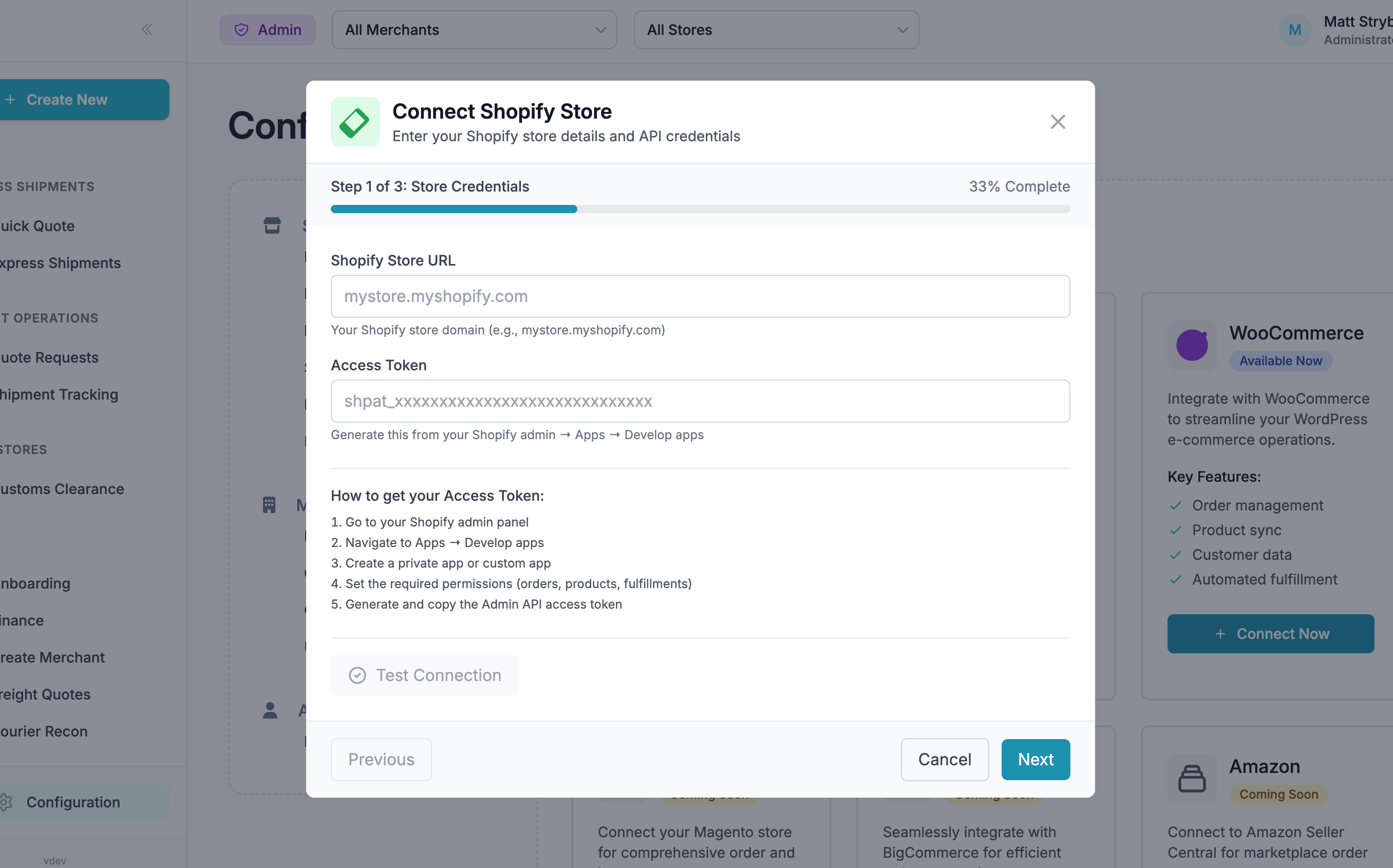Collapse the sidebar with the double-chevron icon
The width and height of the screenshot is (1393, 868).
click(147, 29)
